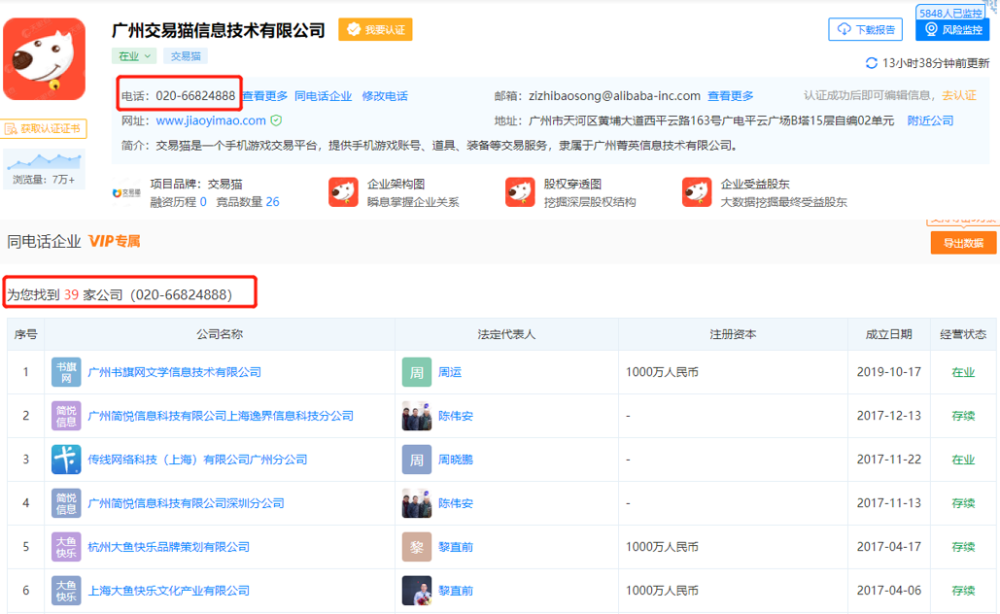Open the 企业受益股东 icon

[x=696, y=193]
